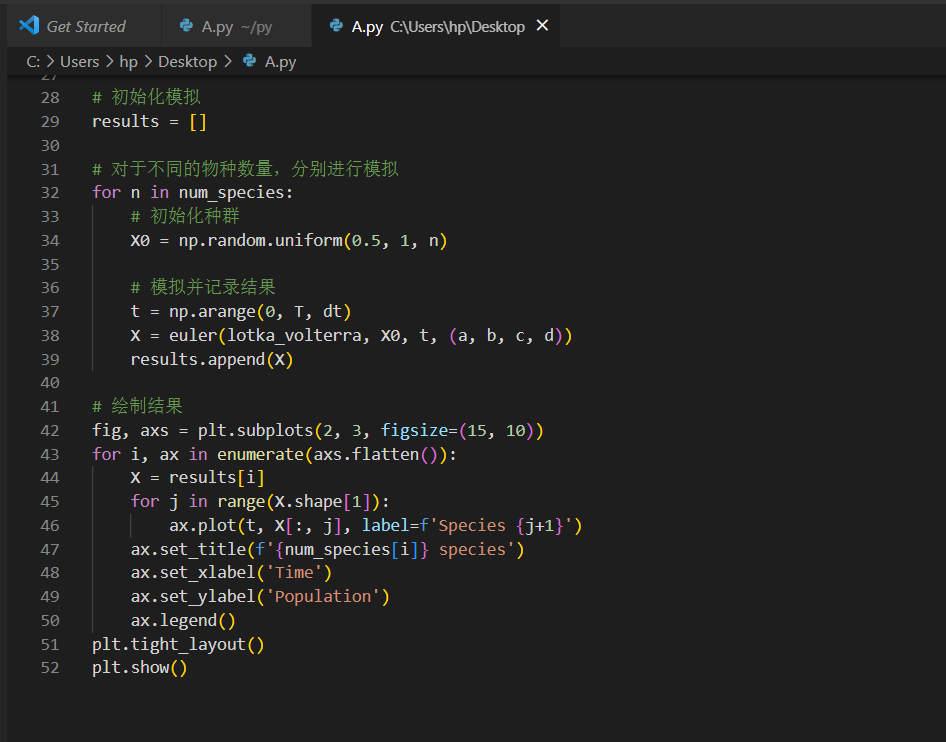Switch to the A.py ~/py tab
Viewport: 946px width, 742px height.
pyautogui.click(x=236, y=26)
